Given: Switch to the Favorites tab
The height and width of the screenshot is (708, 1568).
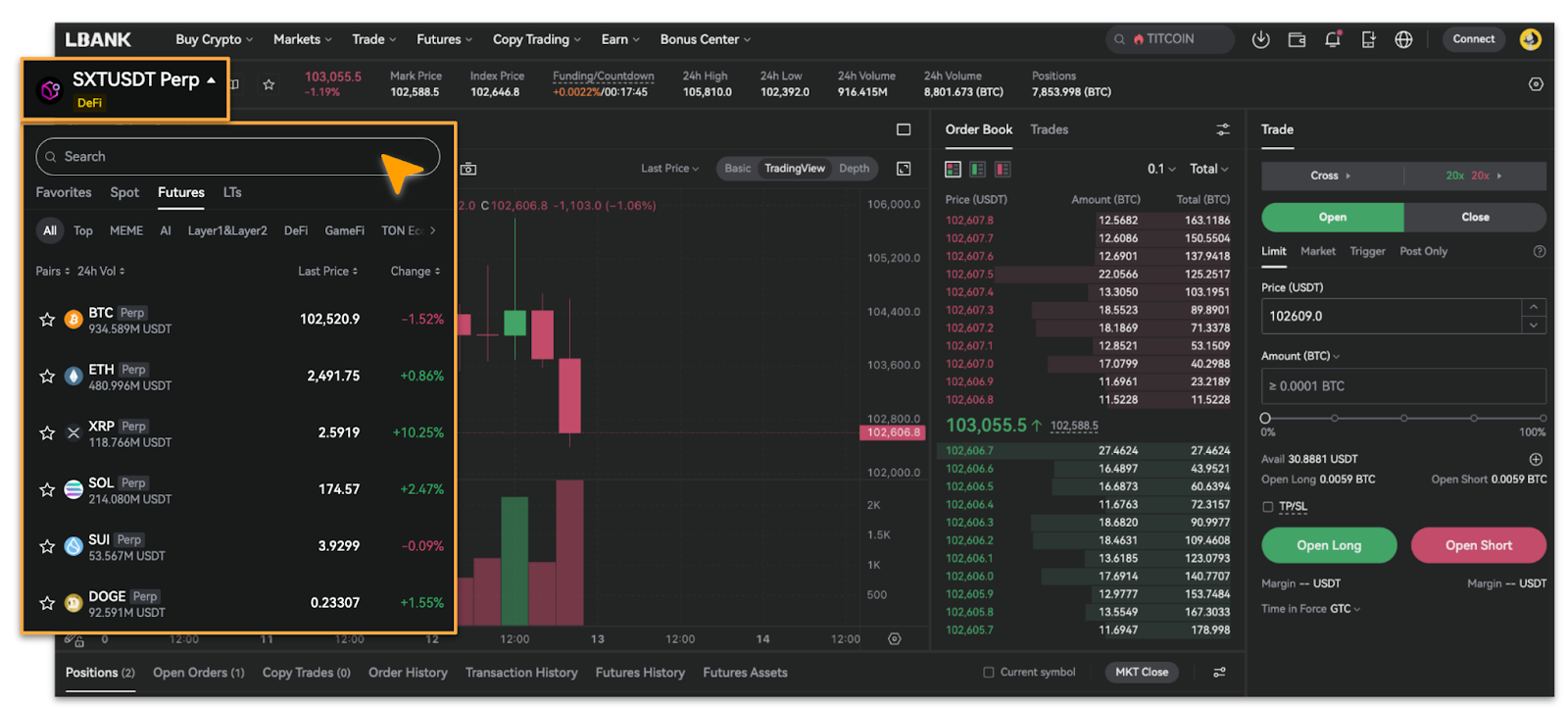Looking at the screenshot, I should (64, 192).
